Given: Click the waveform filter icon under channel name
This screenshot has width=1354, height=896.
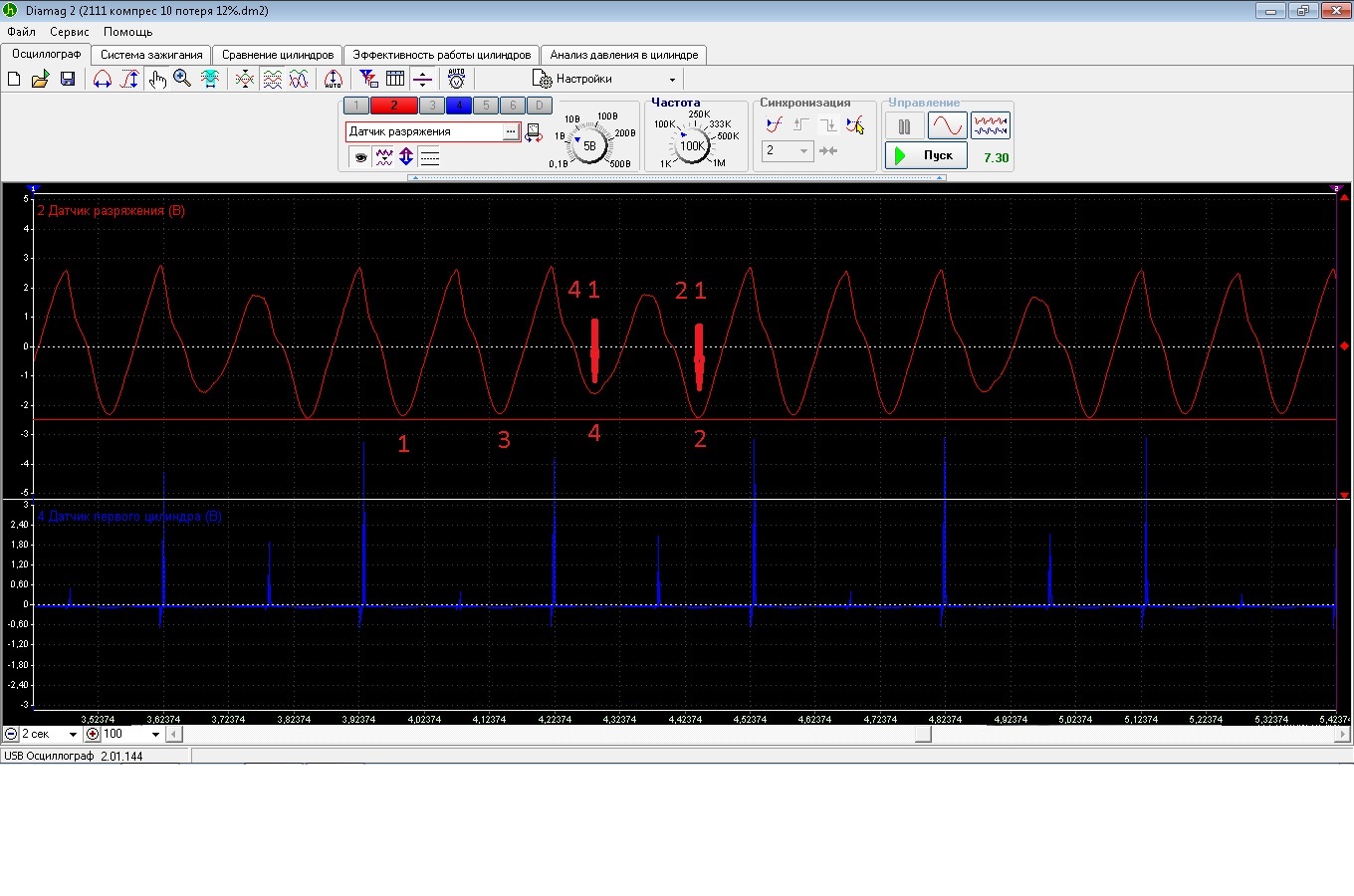Looking at the screenshot, I should click(383, 157).
